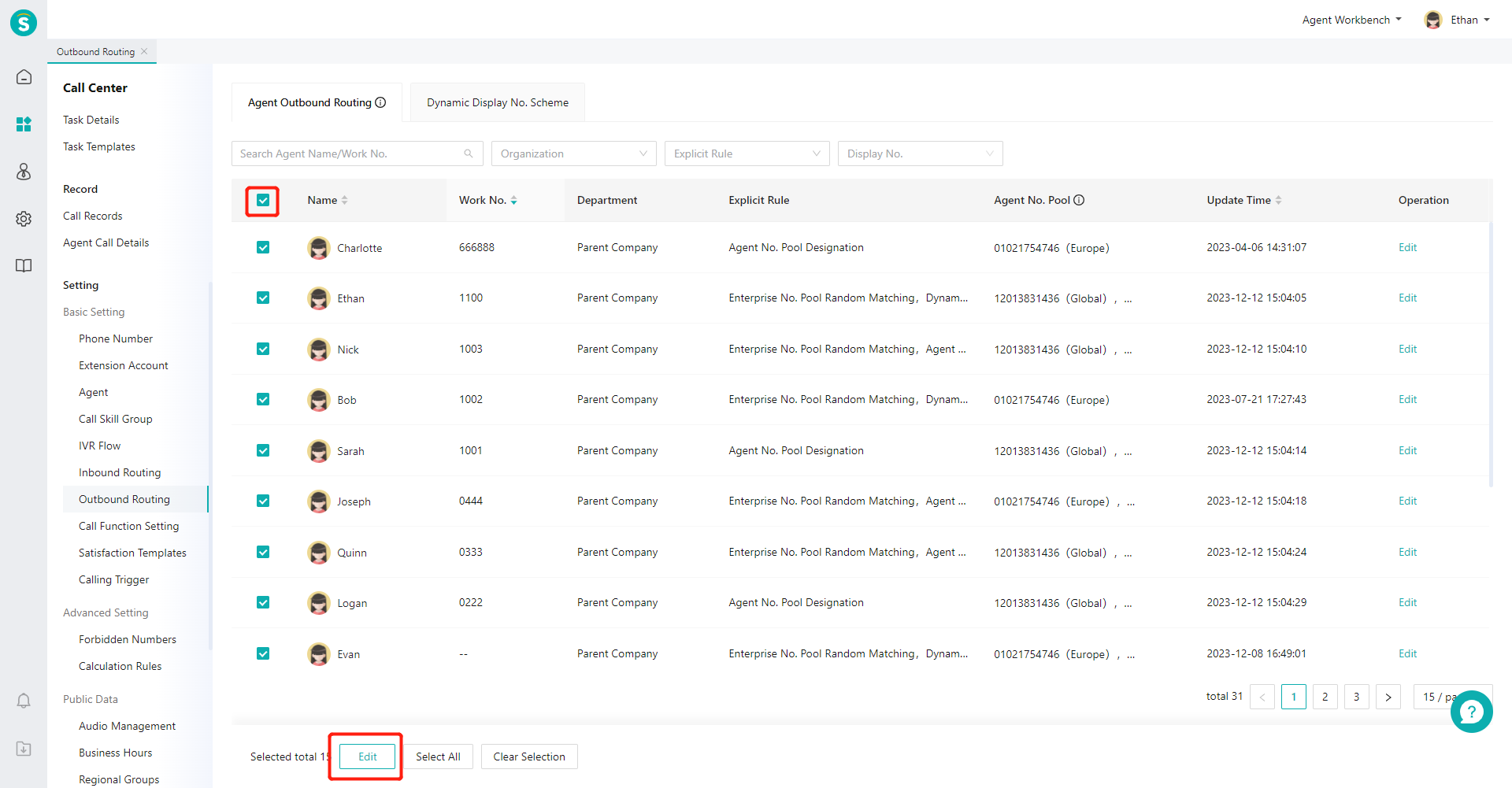This screenshot has width=1512, height=788.
Task: Open Satisfaction Templates in side menu
Action: [132, 553]
